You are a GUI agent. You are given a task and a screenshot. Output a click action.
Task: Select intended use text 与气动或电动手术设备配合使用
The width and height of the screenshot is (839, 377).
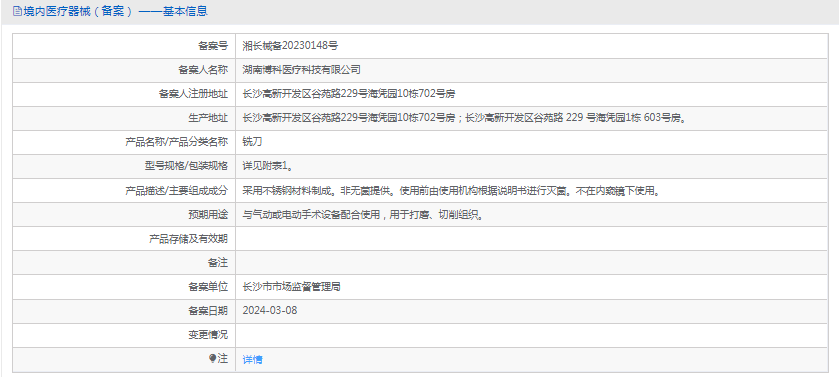[363, 214]
